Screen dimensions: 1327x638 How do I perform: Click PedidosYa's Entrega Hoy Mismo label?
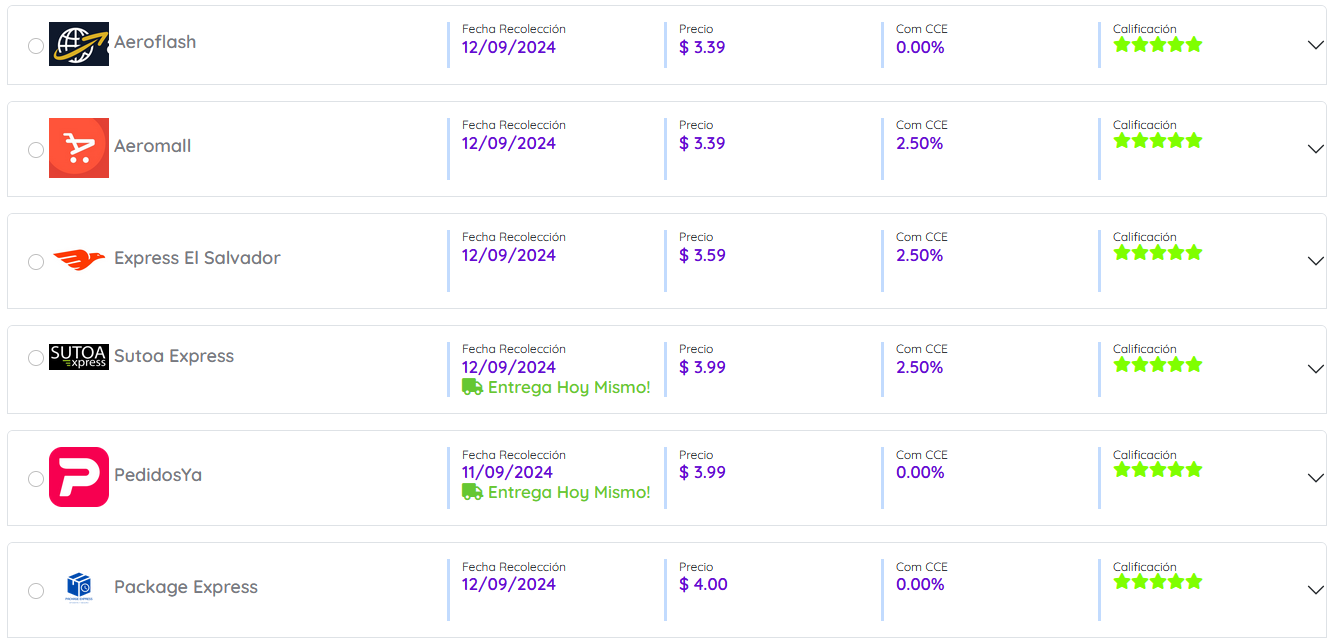click(x=568, y=492)
